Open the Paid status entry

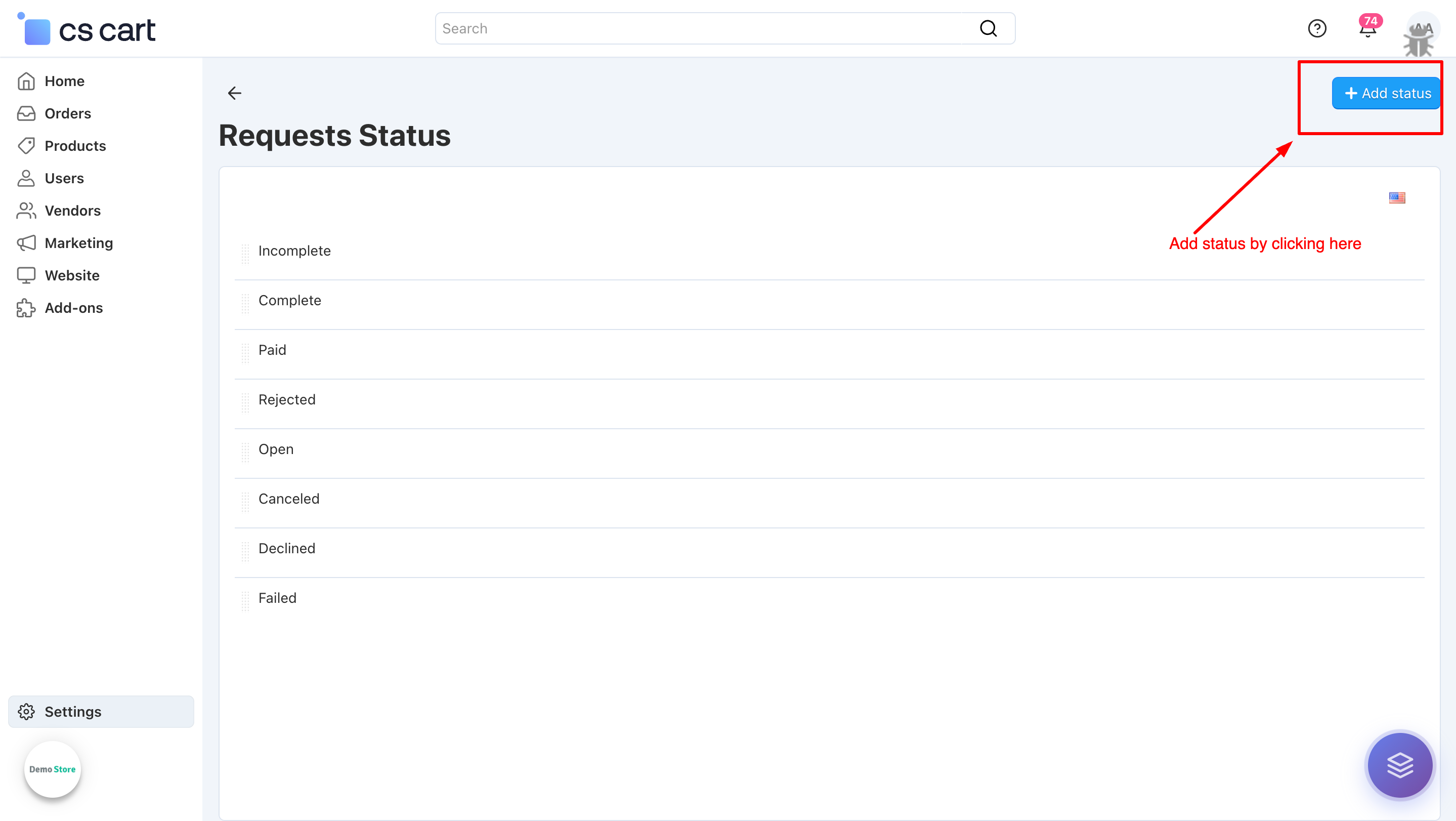coord(272,350)
